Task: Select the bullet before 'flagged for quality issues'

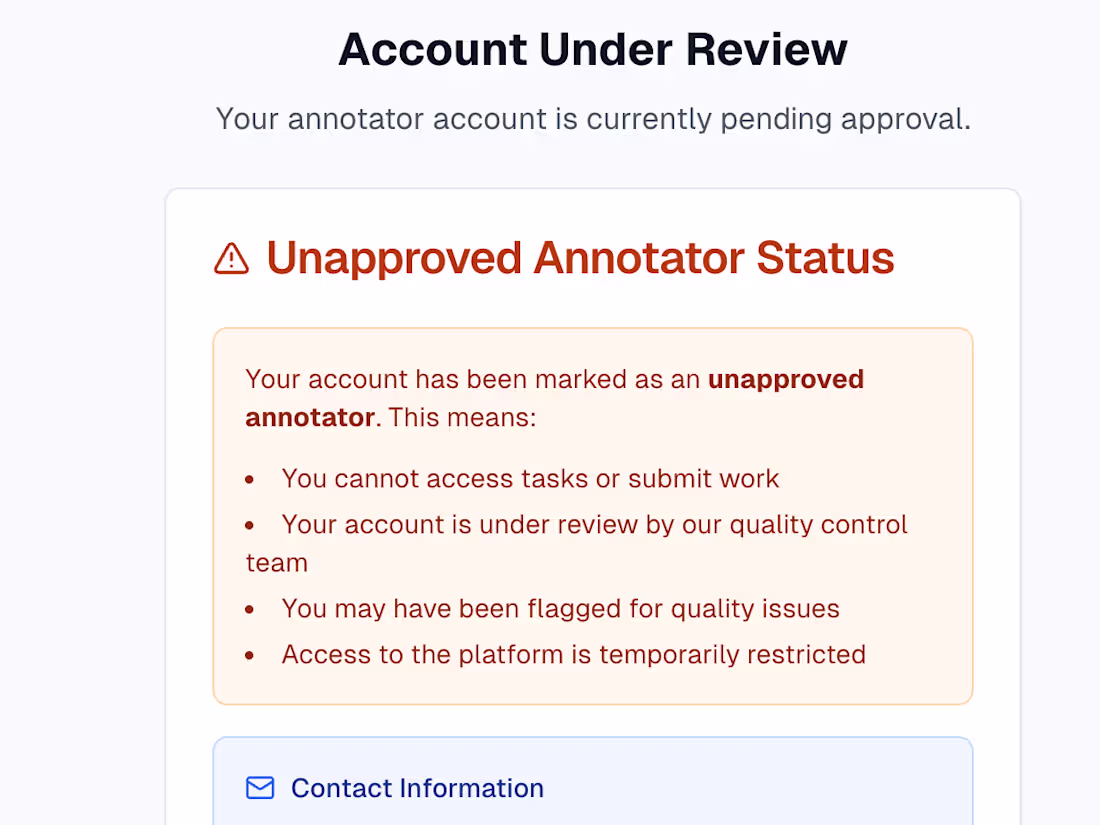Action: coord(248,610)
